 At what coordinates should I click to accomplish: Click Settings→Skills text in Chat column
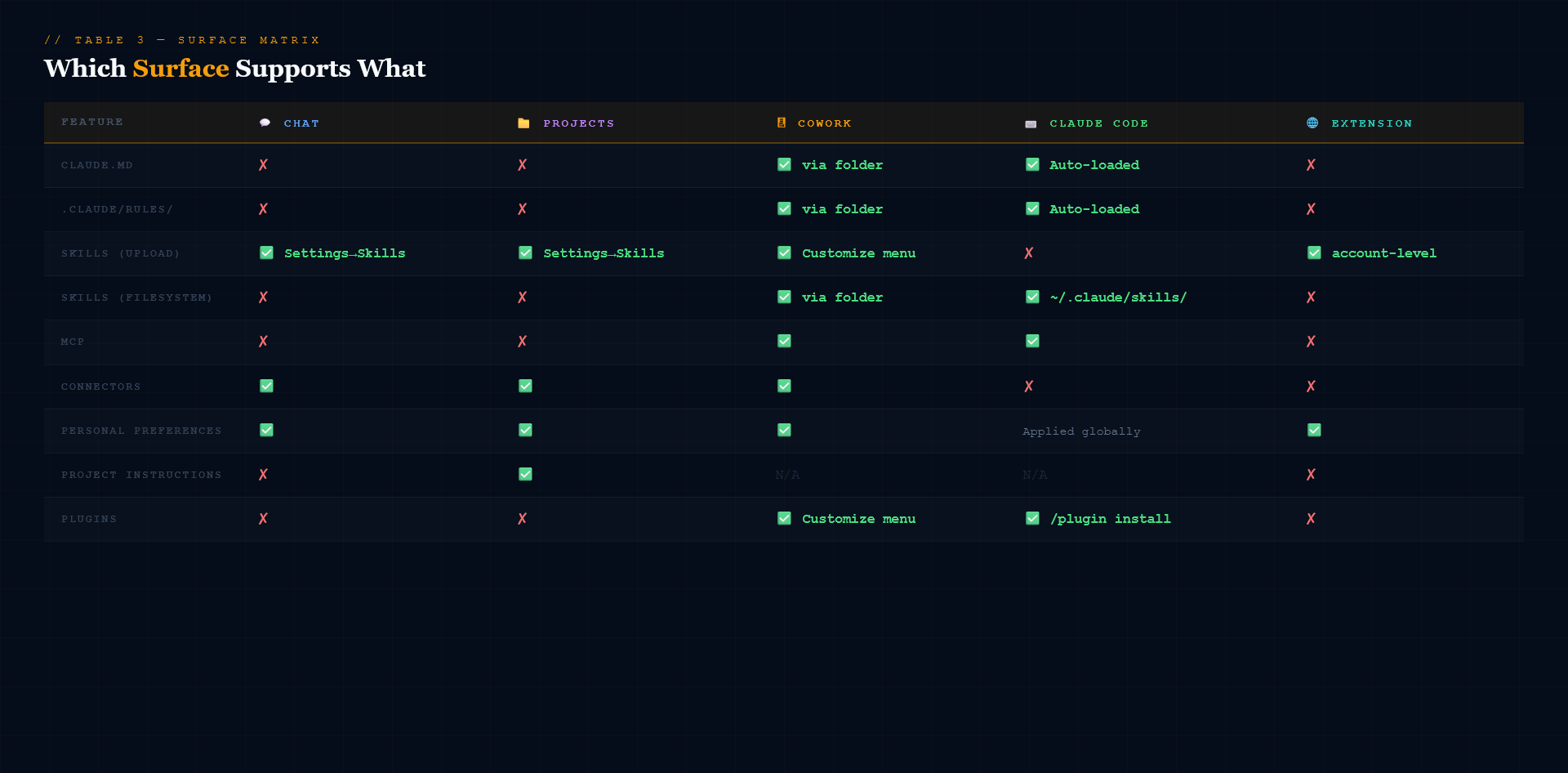344,253
